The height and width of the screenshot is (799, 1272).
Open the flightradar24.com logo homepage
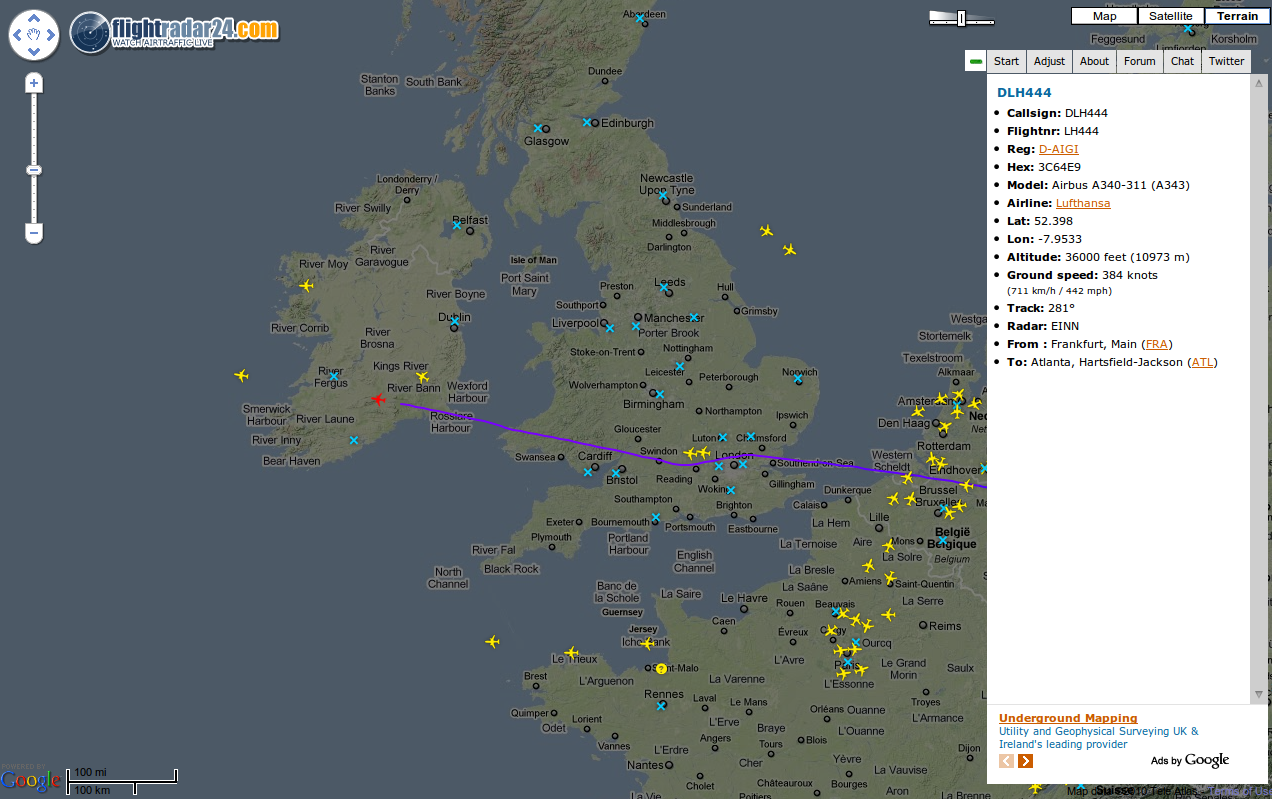(x=175, y=32)
